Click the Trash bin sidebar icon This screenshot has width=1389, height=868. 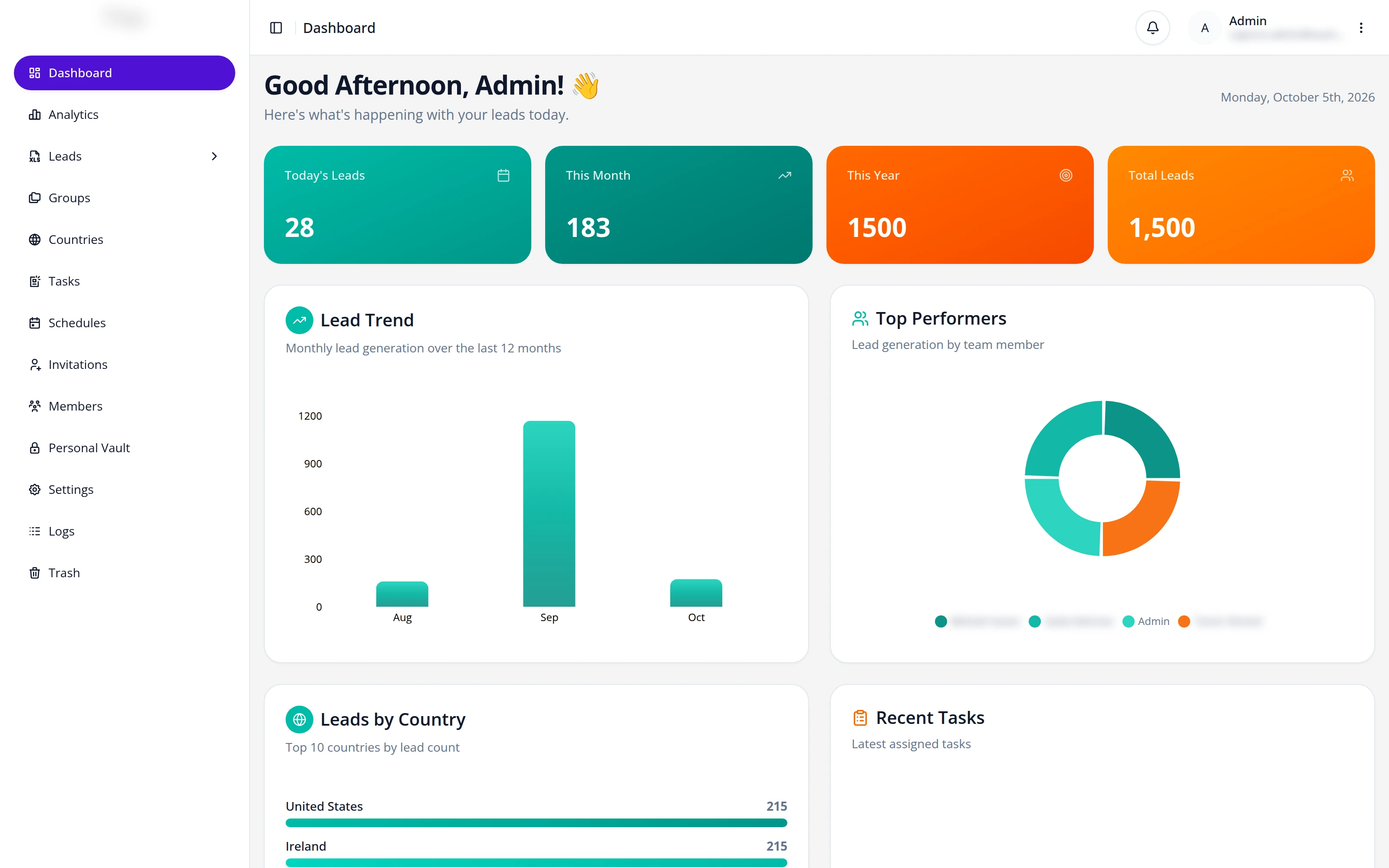[35, 573]
